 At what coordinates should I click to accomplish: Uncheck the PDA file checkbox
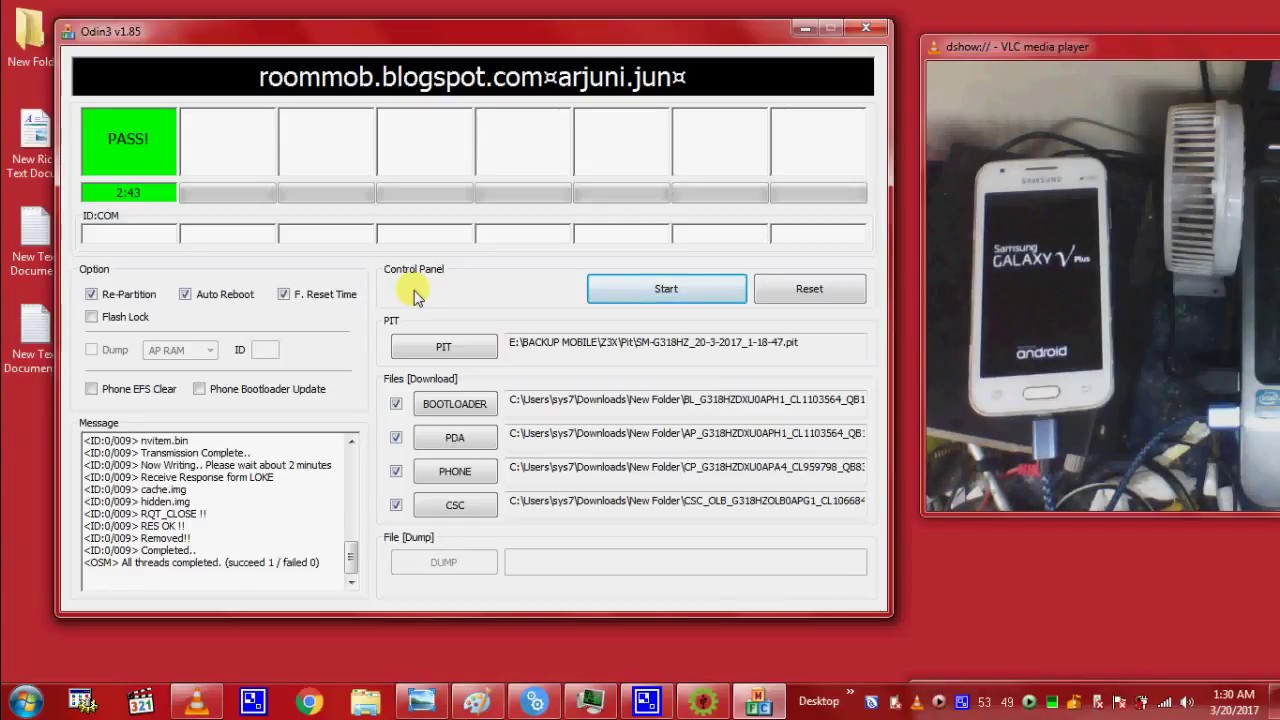pos(396,438)
